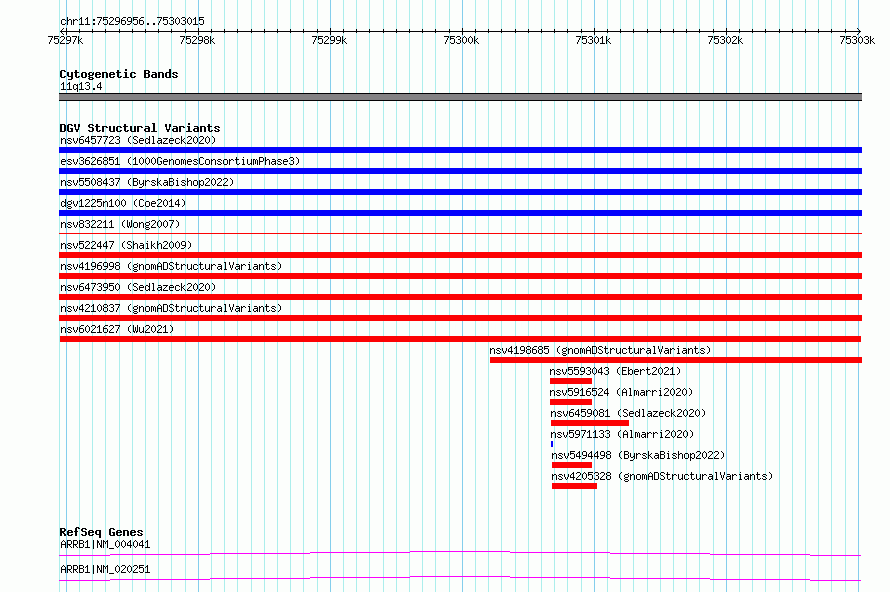Click the 75302k ruler tick label
The height and width of the screenshot is (592, 890).
pos(725,40)
